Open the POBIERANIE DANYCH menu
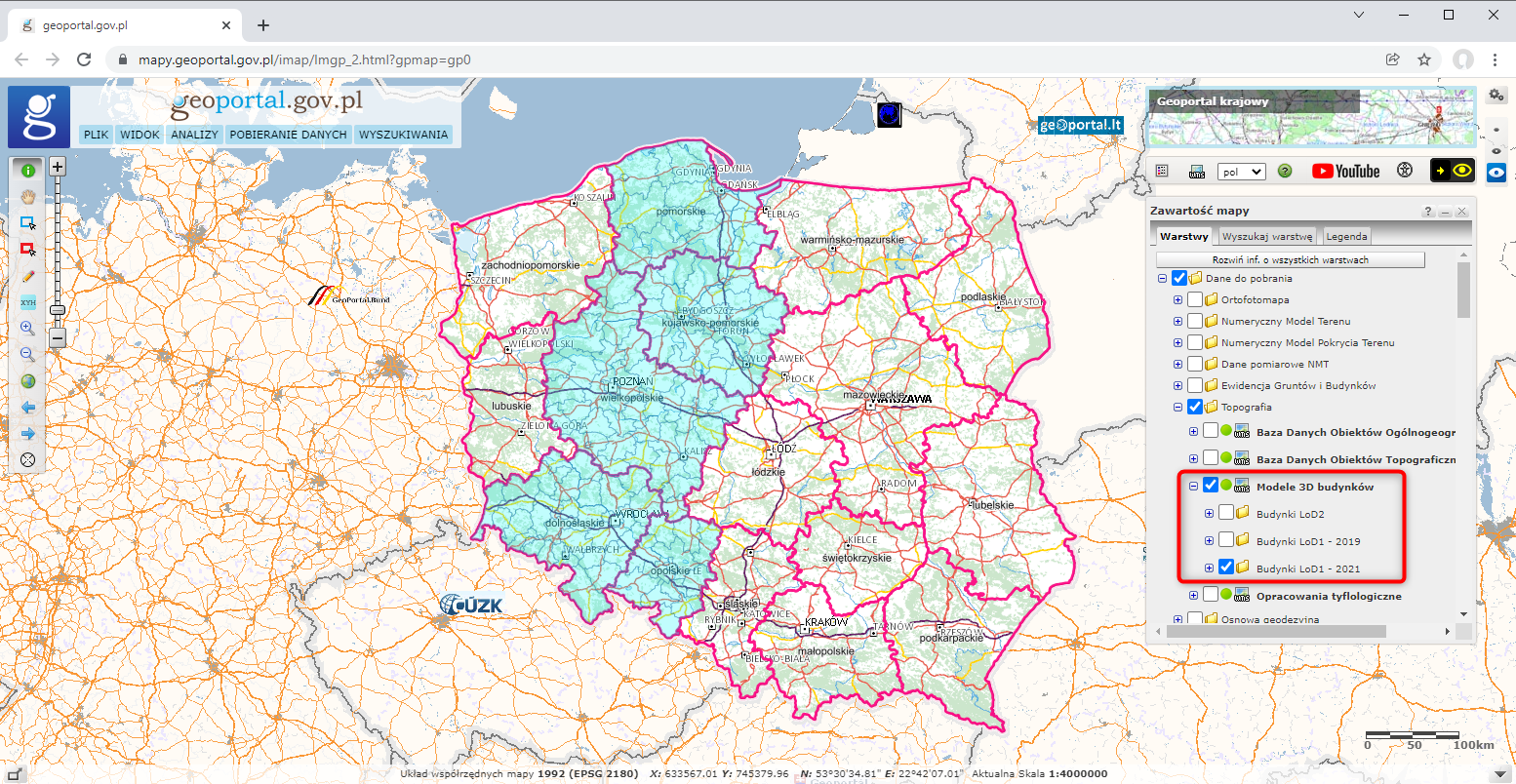The image size is (1516, 784). (x=288, y=135)
